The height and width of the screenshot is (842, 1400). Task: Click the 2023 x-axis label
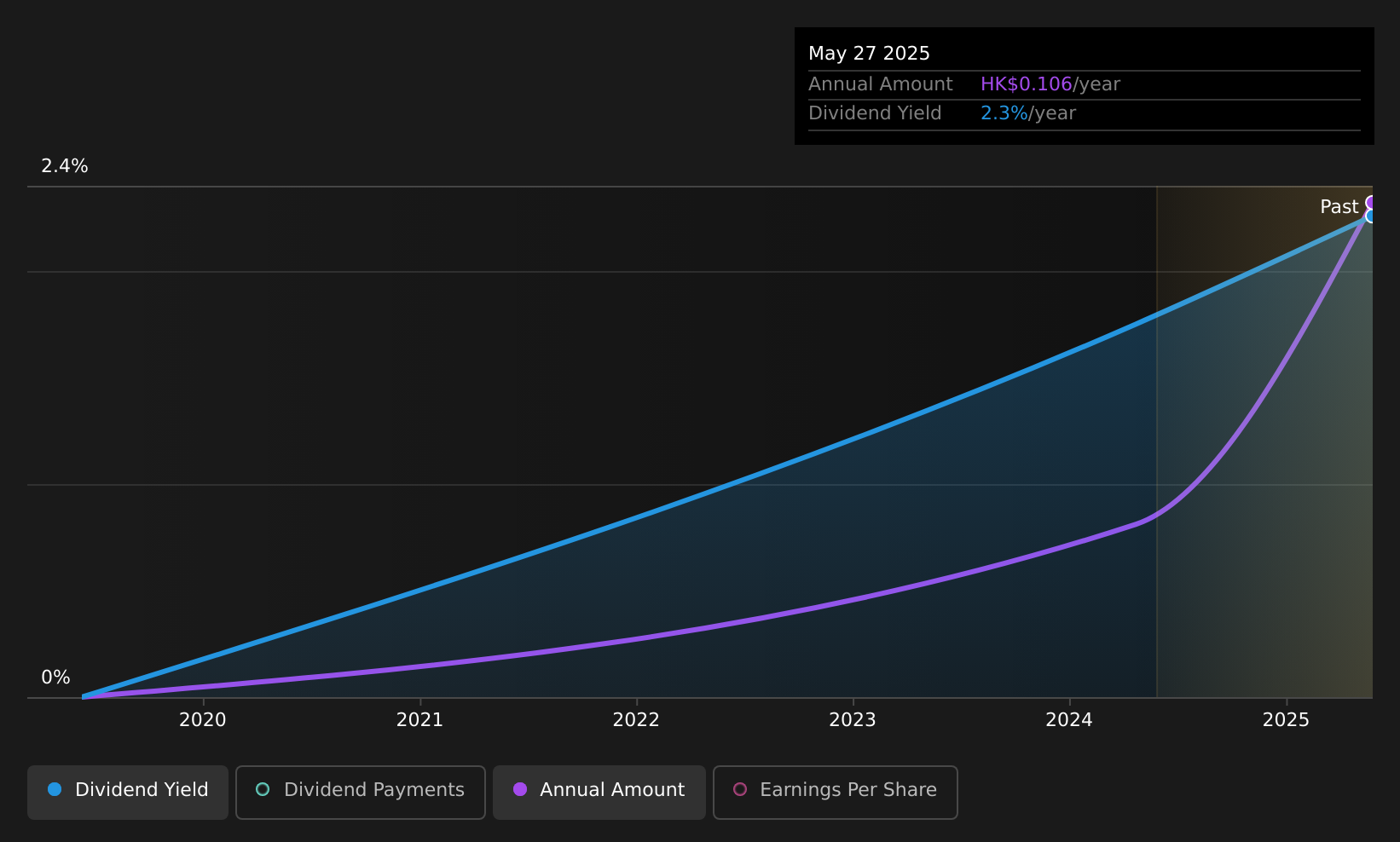click(853, 720)
